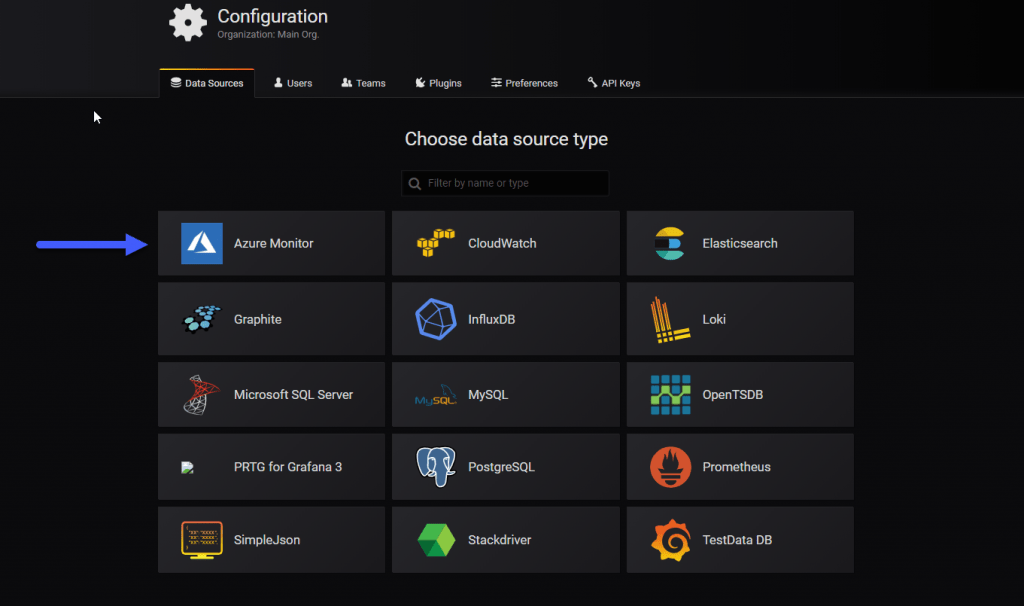Image resolution: width=1024 pixels, height=606 pixels.
Task: Focus the Filter by name or type field
Action: (505, 183)
